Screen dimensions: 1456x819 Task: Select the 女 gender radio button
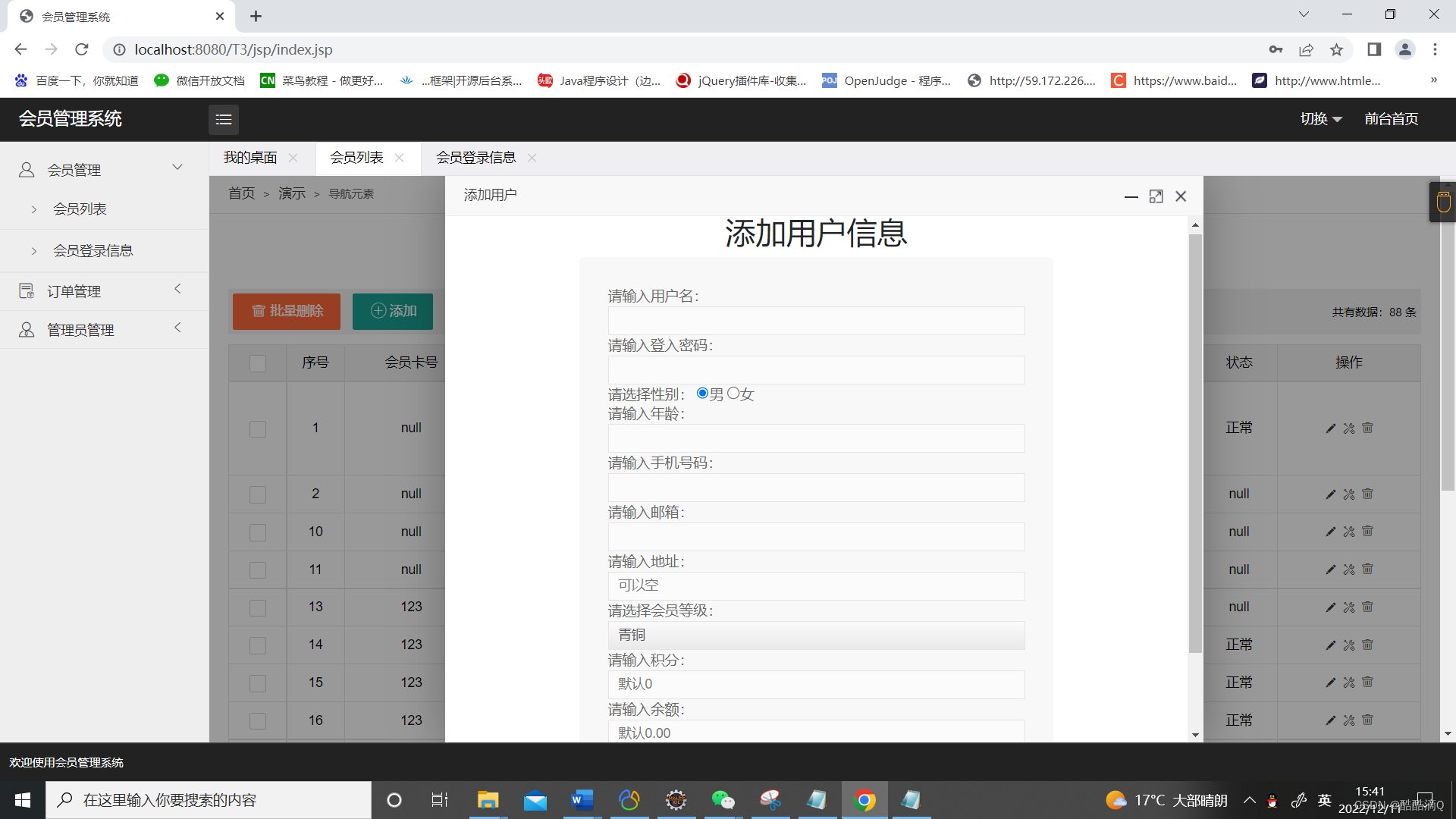point(733,393)
